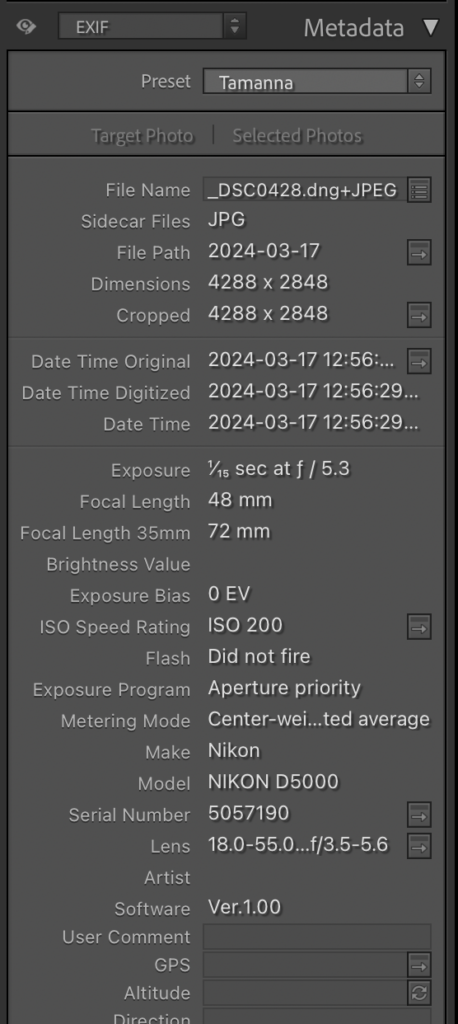Click the ISO Speed Rating arrow icon
This screenshot has height=1024, width=458.
point(419,627)
